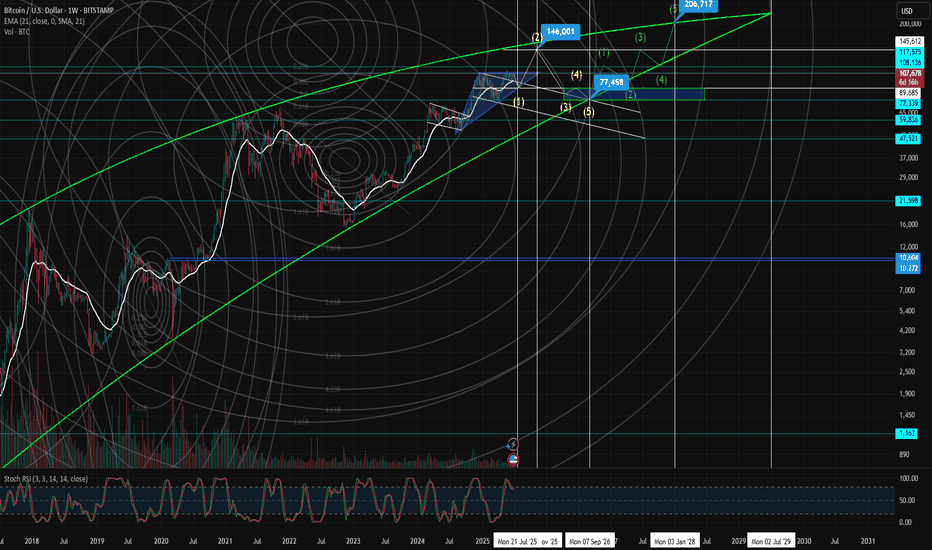Click the 2023 year on the time axis
Image resolution: width=932 pixels, height=550 pixels.
click(x=353, y=542)
